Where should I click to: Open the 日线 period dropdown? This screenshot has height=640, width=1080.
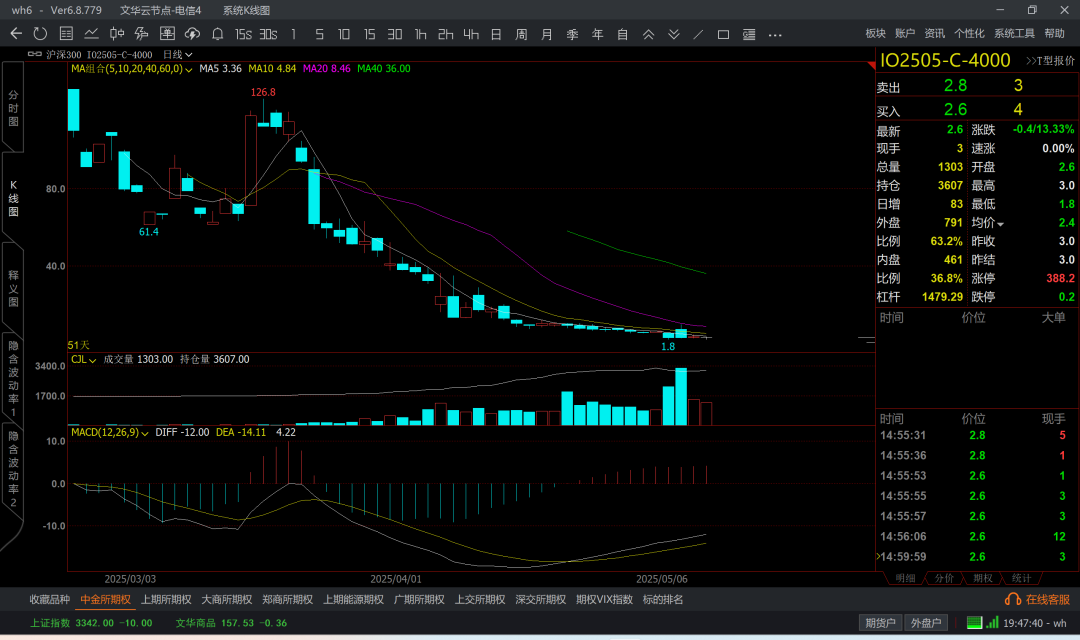[x=178, y=54]
